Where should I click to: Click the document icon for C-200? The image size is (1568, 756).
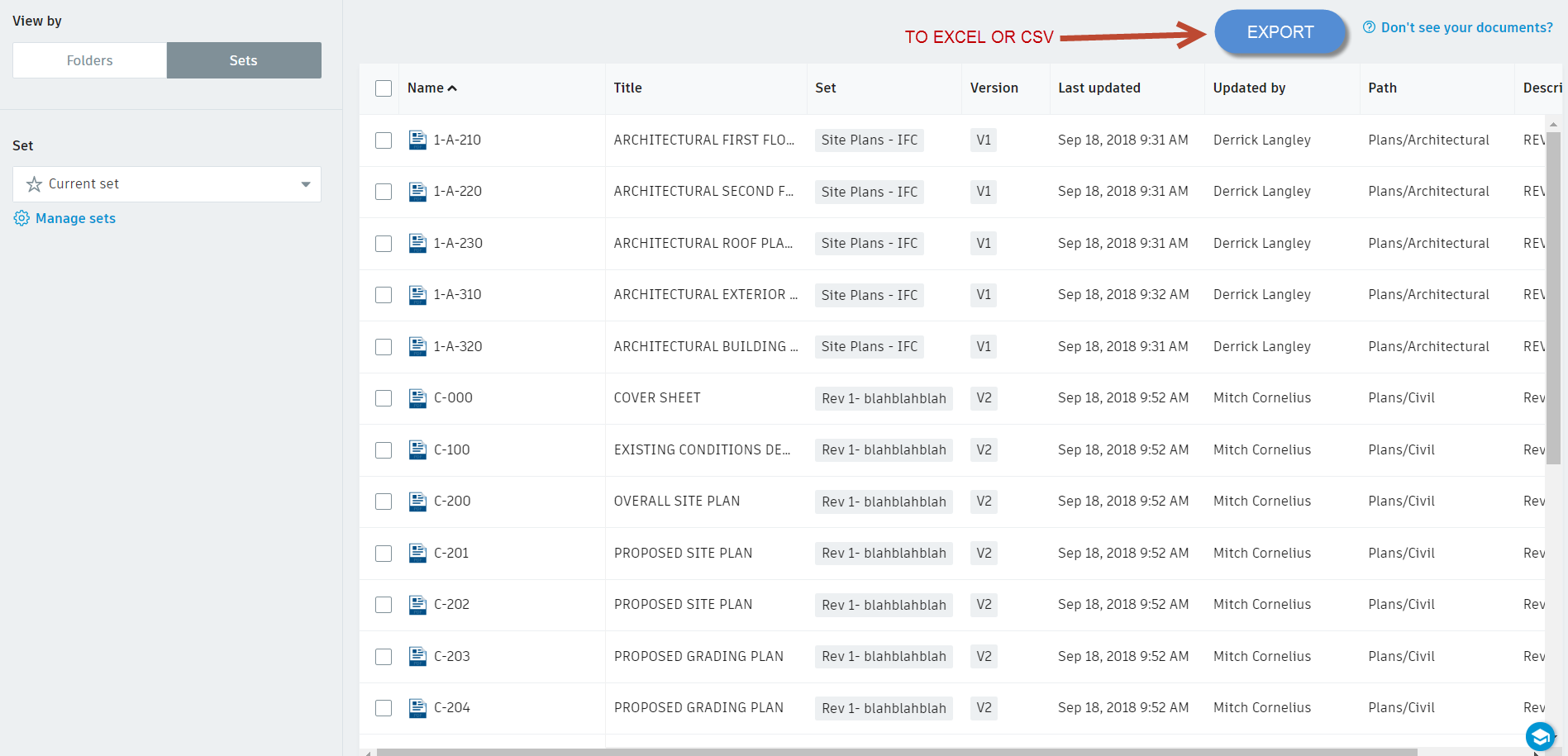[x=417, y=502]
